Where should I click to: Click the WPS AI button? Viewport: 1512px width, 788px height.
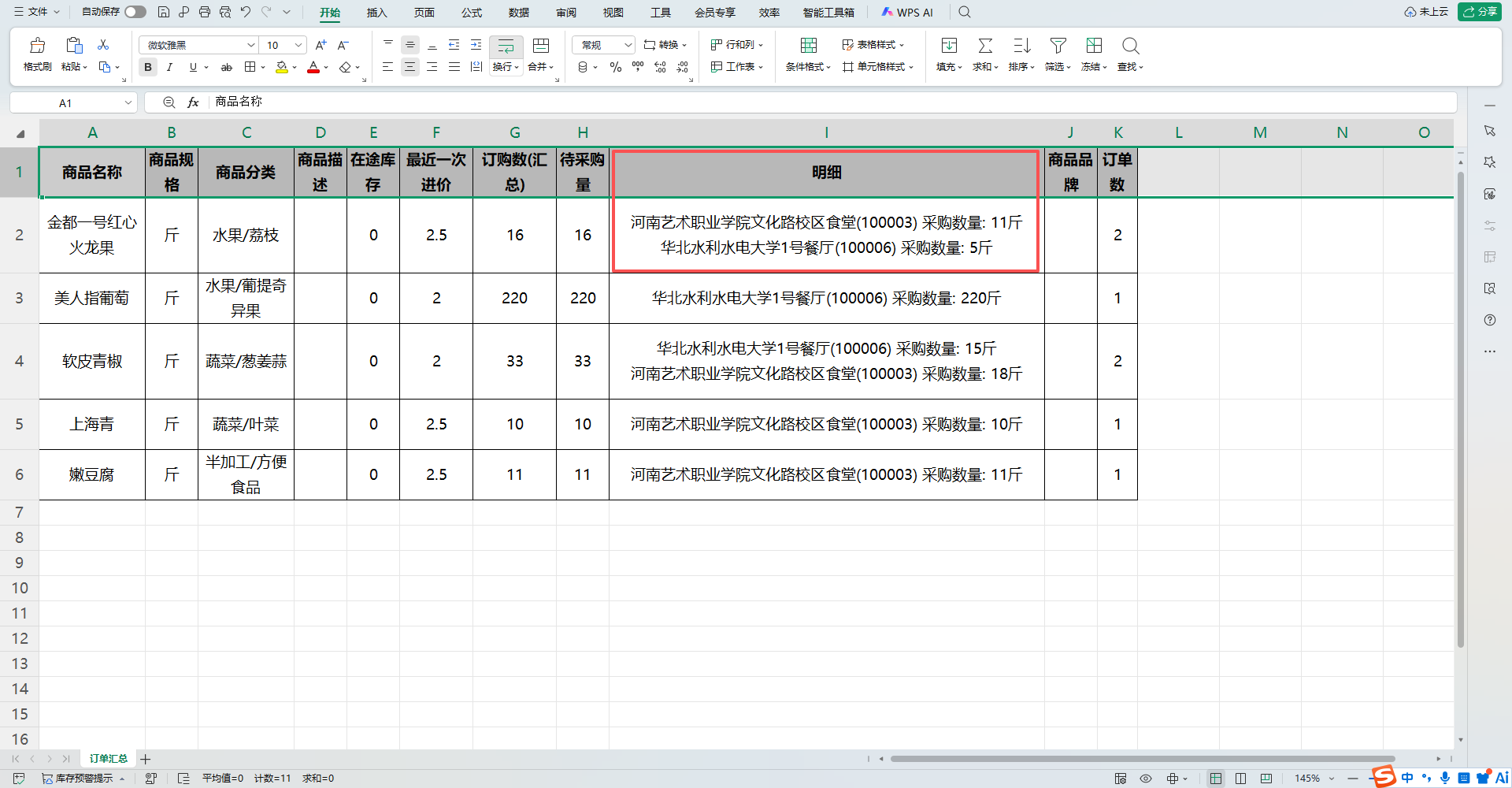(907, 12)
